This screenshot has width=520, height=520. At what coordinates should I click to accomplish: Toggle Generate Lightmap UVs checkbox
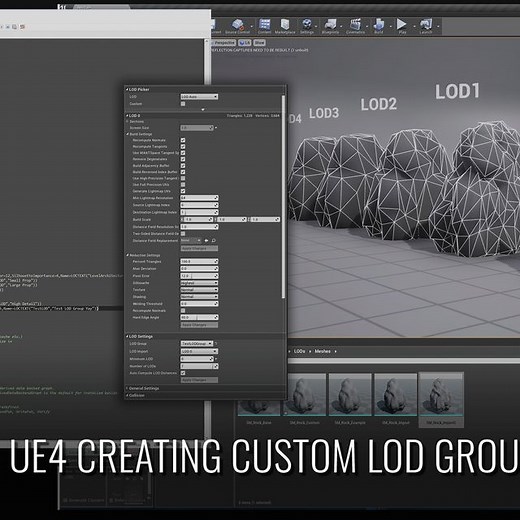183,191
